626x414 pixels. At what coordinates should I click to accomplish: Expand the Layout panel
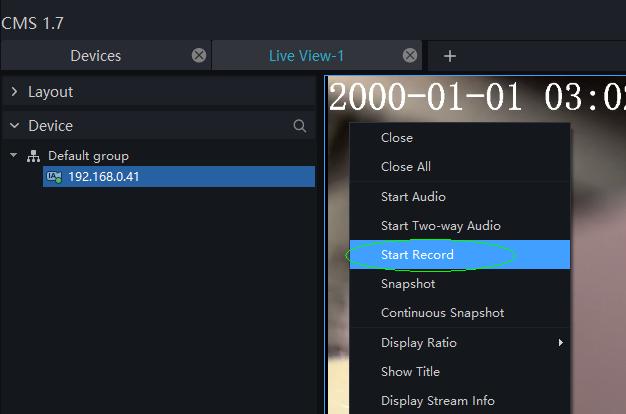(x=15, y=92)
